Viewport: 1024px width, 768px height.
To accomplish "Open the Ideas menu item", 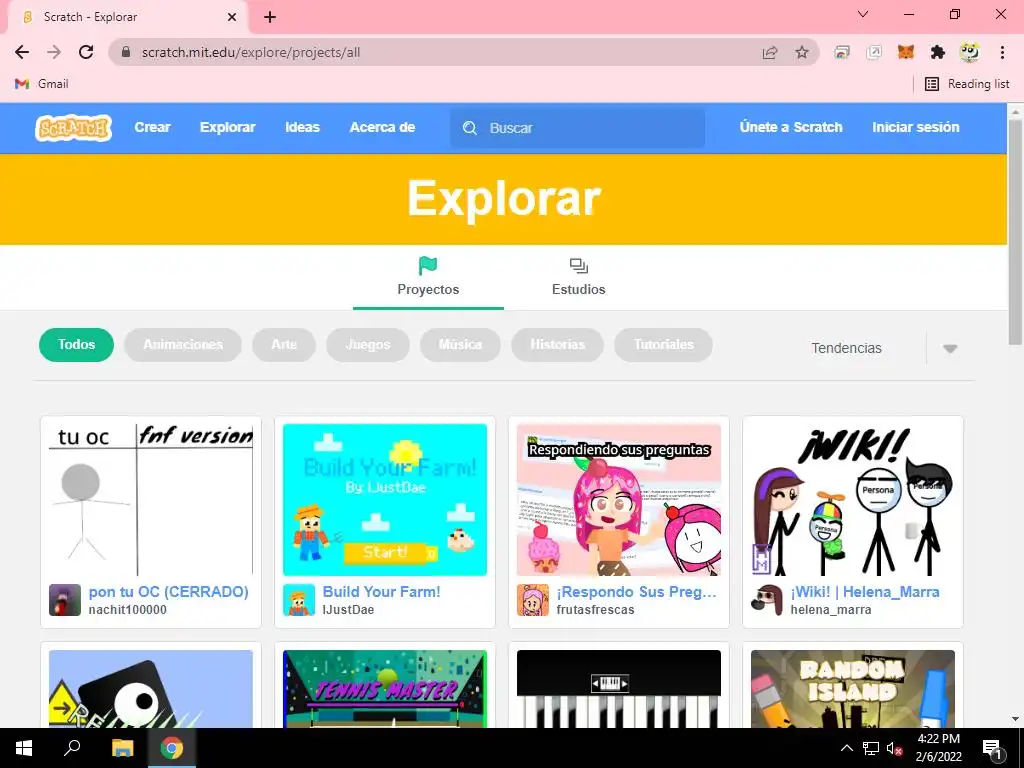I will tap(302, 127).
